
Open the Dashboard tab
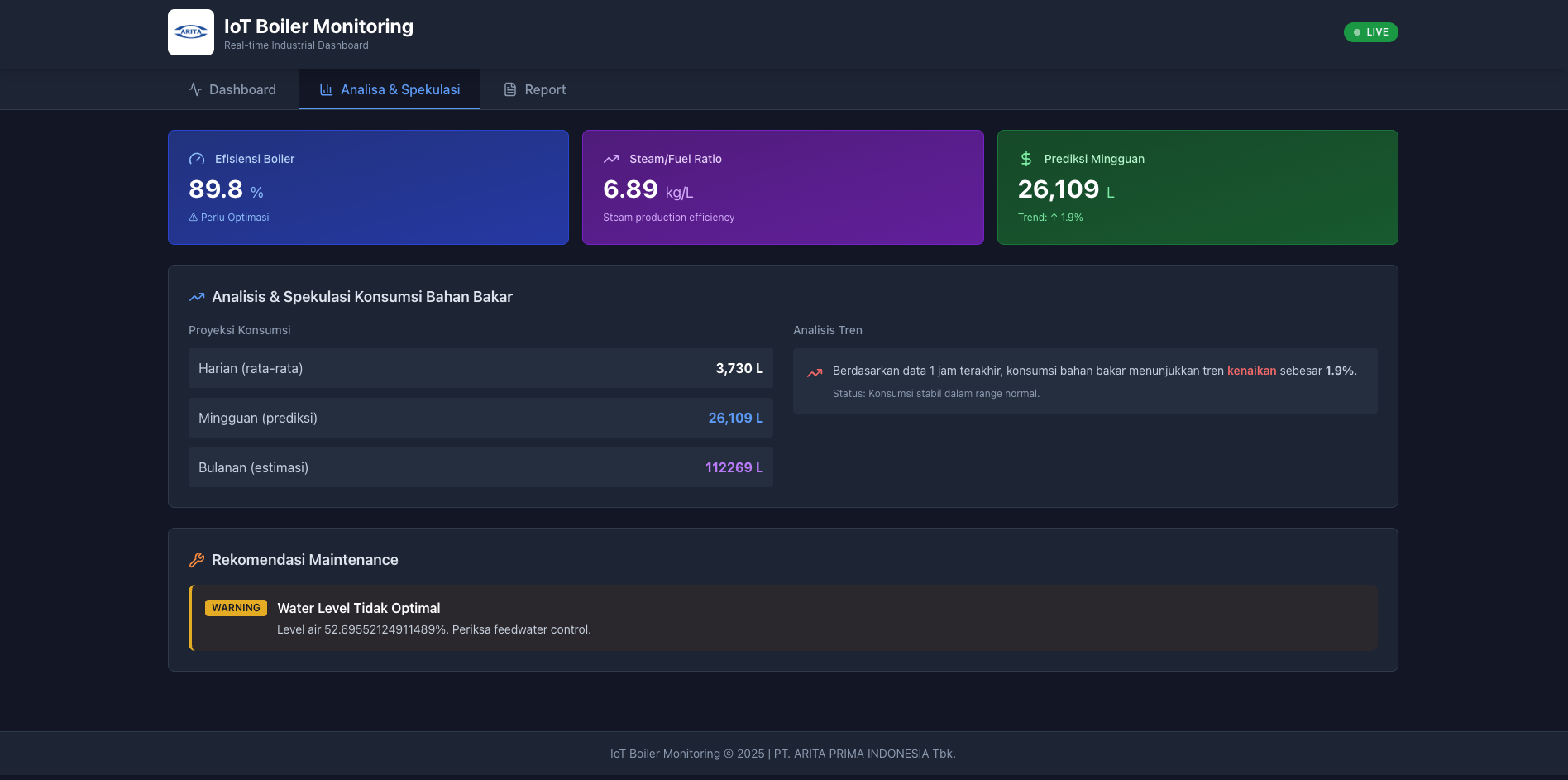point(232,89)
